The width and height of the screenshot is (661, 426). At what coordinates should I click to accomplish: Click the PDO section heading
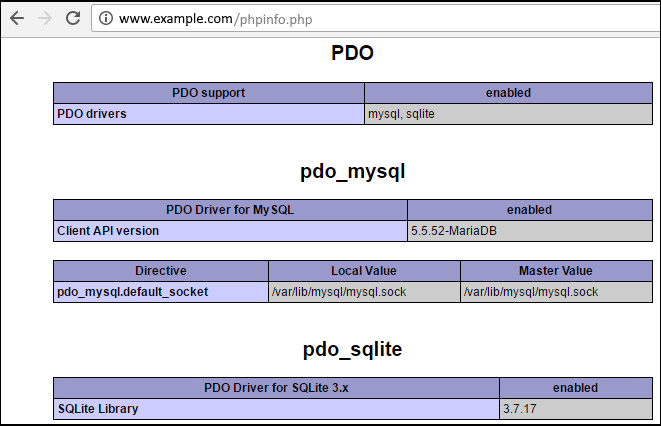[x=352, y=53]
